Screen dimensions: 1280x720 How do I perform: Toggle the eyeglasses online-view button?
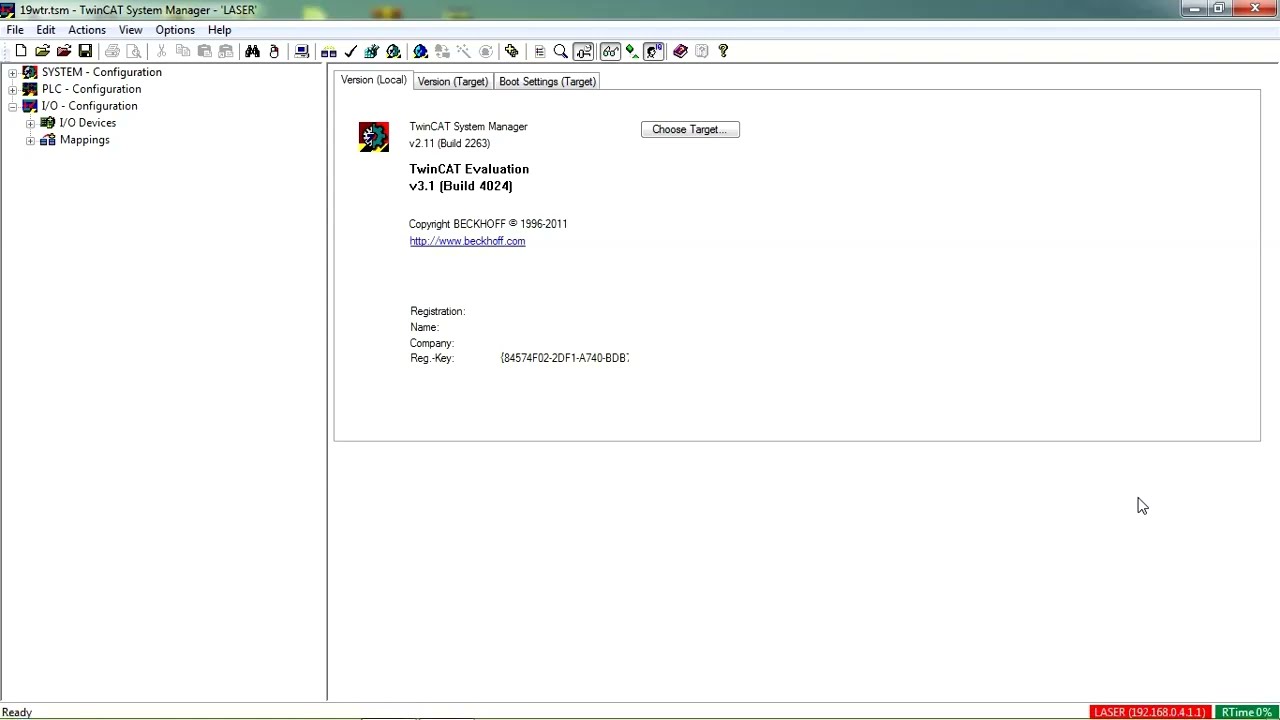coord(610,51)
